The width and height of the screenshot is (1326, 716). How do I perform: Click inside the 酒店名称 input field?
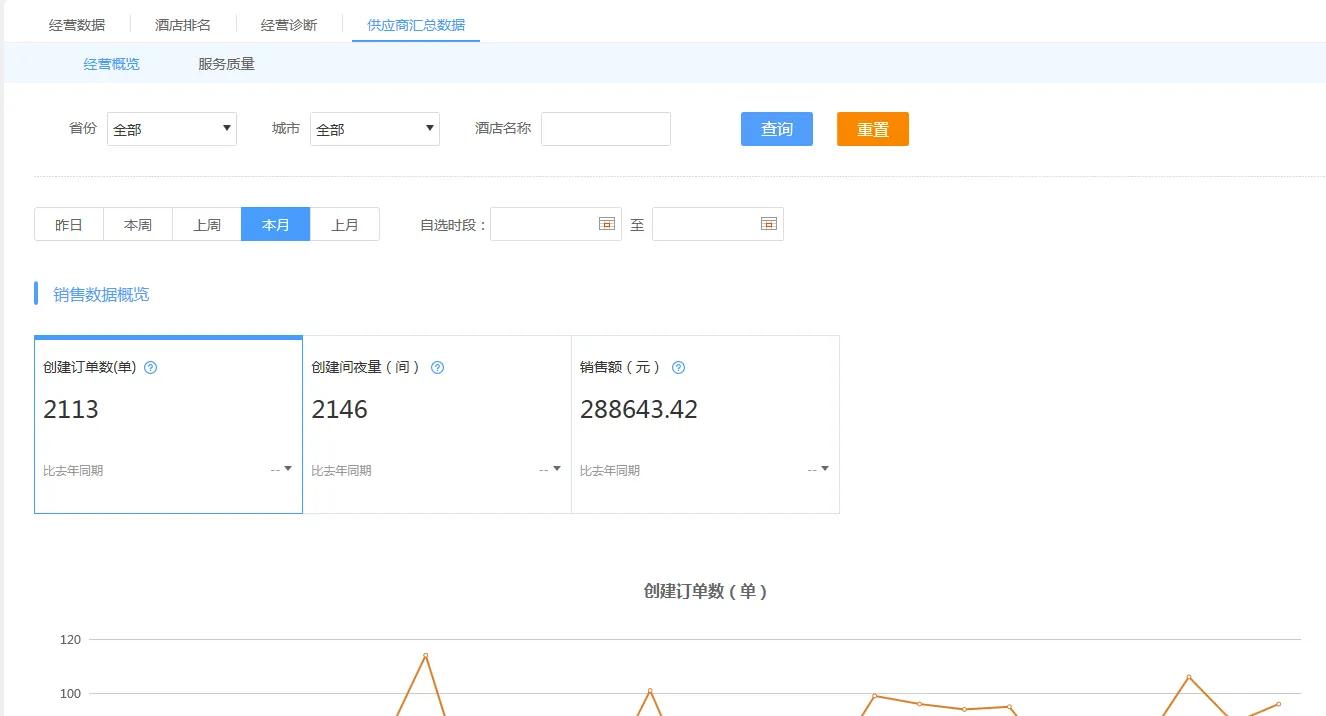point(605,128)
